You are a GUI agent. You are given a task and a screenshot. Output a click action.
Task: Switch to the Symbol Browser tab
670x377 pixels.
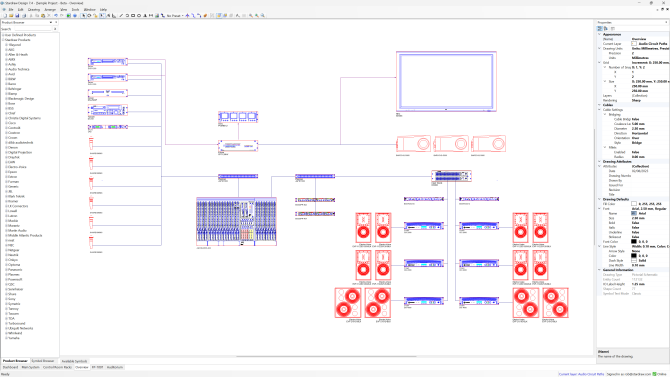coord(43,361)
